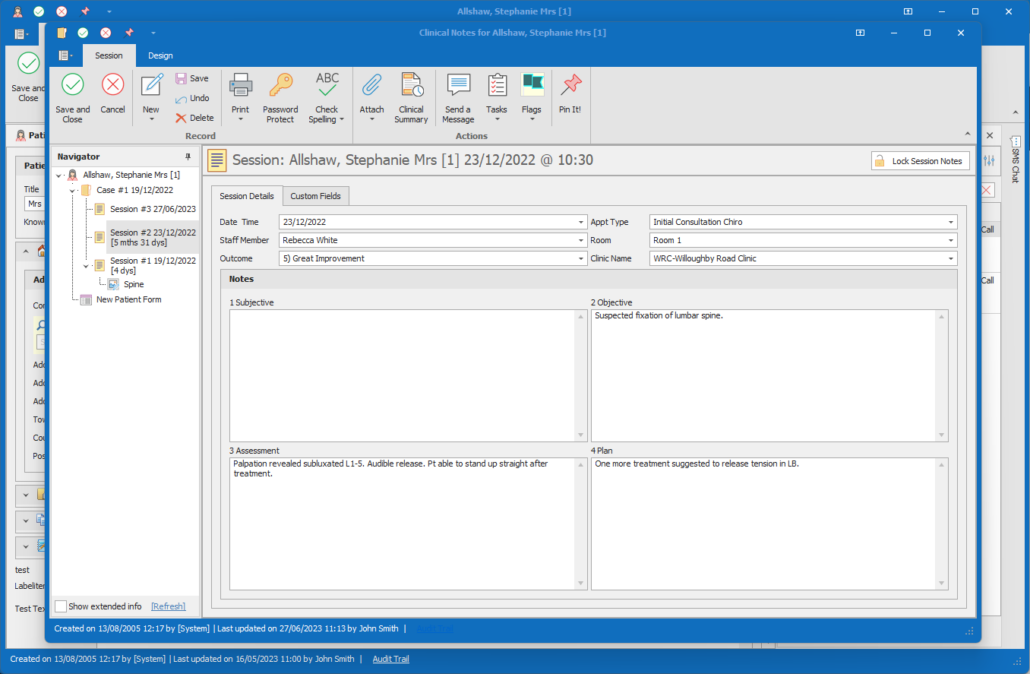Click the Refresh link in the Navigator

168,606
